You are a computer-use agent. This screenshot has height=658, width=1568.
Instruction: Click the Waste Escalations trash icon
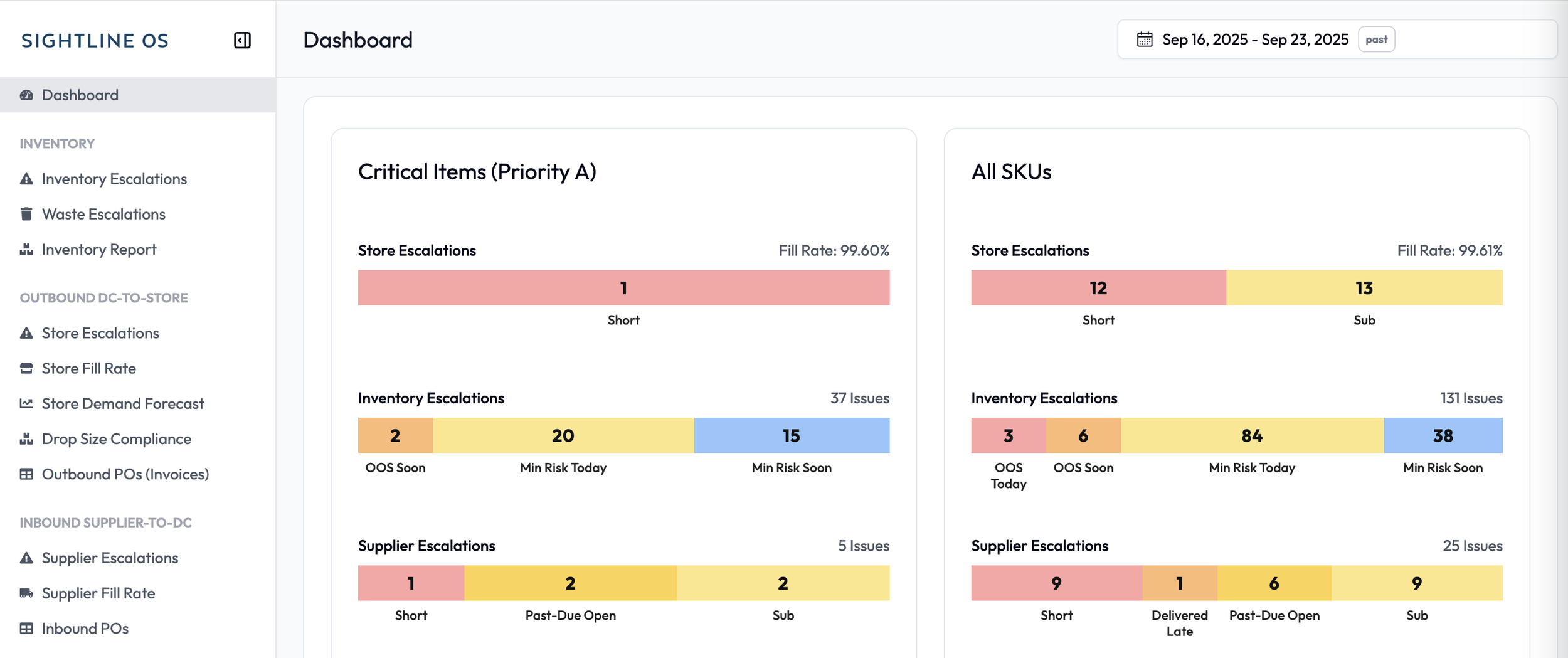pyautogui.click(x=26, y=215)
